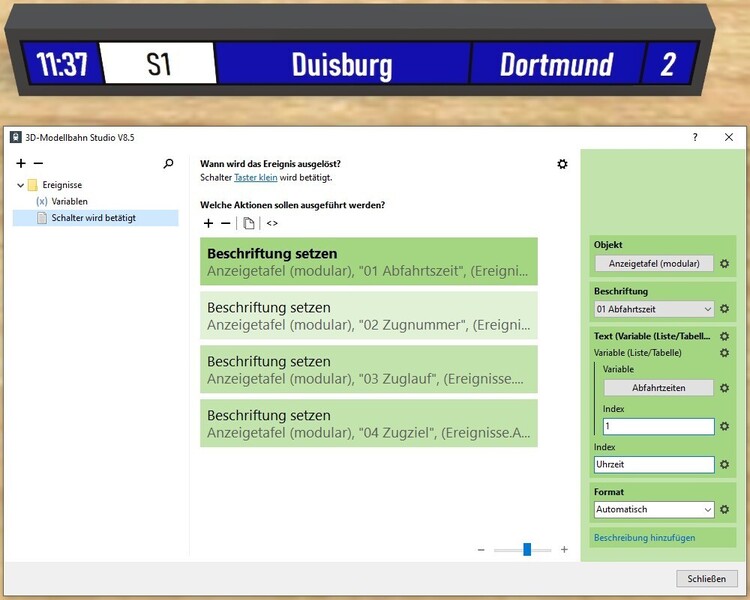The height and width of the screenshot is (600, 750).
Task: Select the '03 Zuglauf' Beschriftung setzen action
Action: (369, 369)
